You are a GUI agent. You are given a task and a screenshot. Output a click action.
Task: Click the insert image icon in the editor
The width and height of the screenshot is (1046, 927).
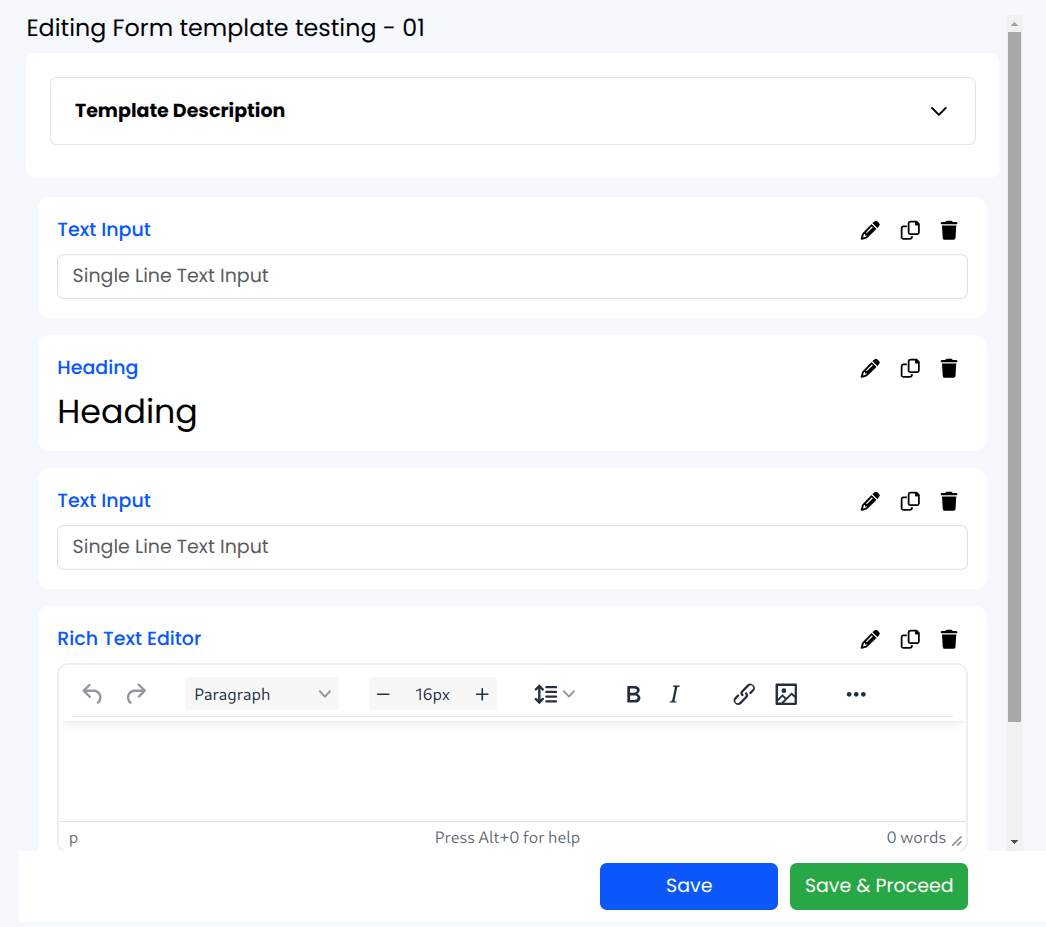[x=786, y=694]
